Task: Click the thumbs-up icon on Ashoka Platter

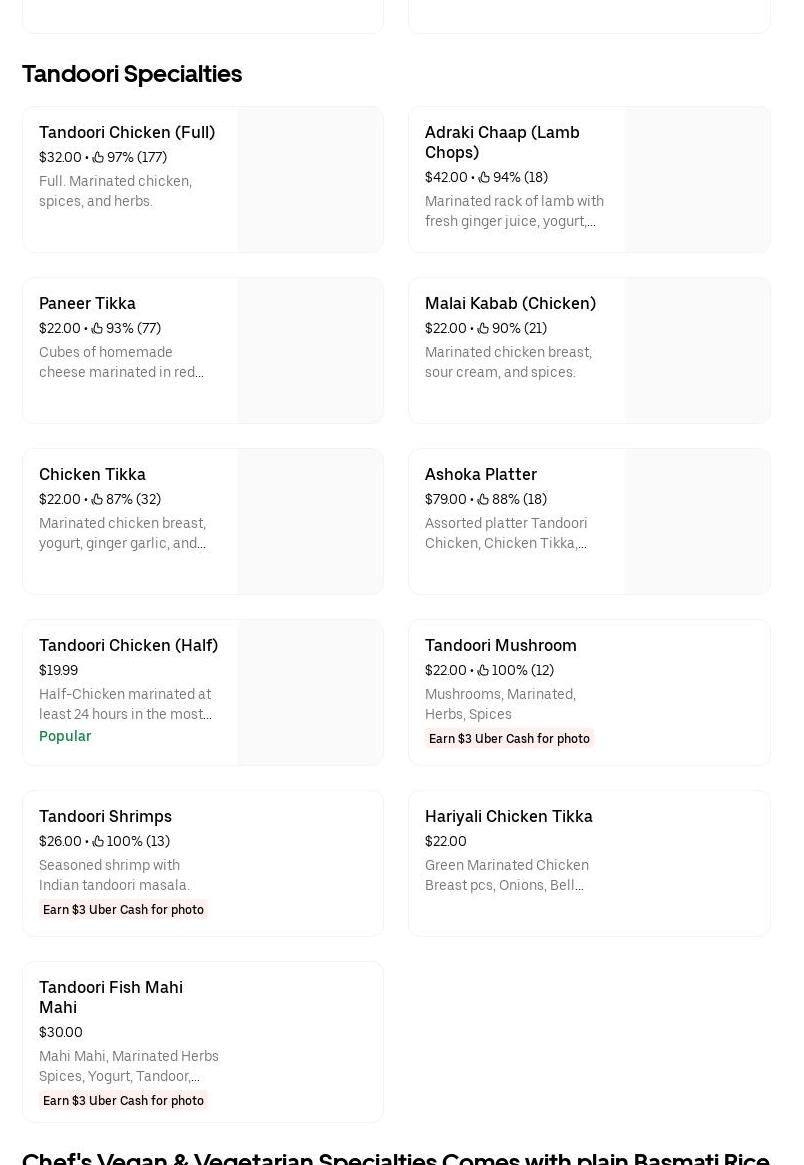Action: (x=483, y=499)
